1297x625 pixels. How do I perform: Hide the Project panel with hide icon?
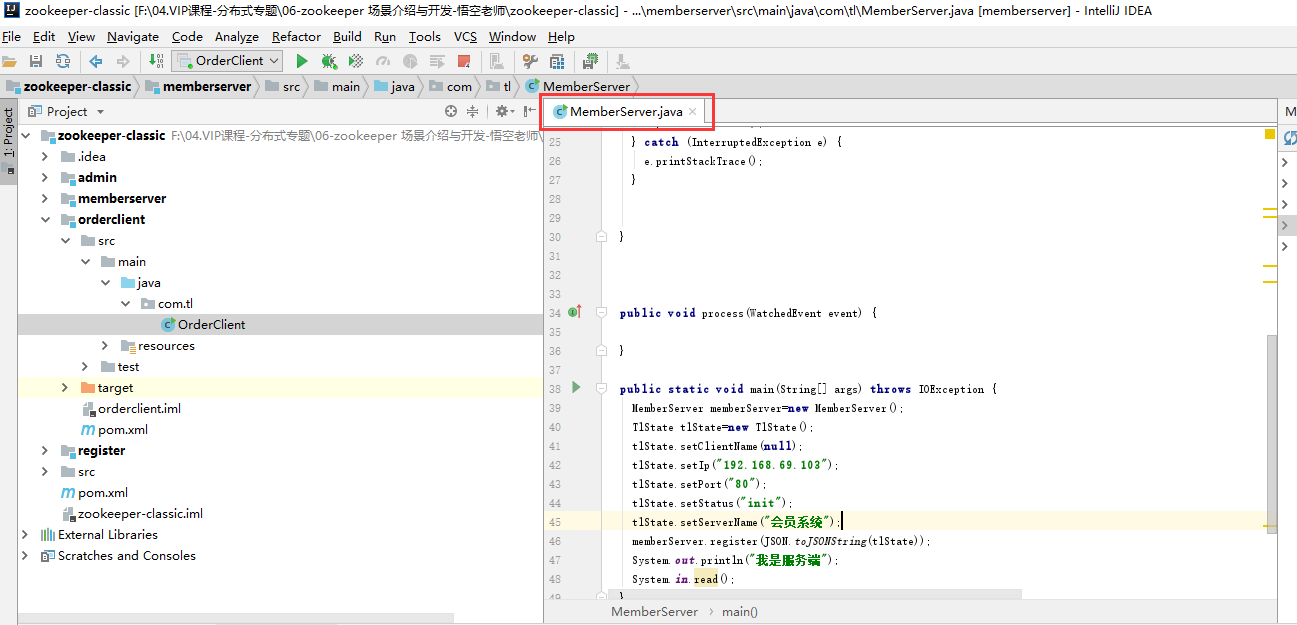click(530, 112)
